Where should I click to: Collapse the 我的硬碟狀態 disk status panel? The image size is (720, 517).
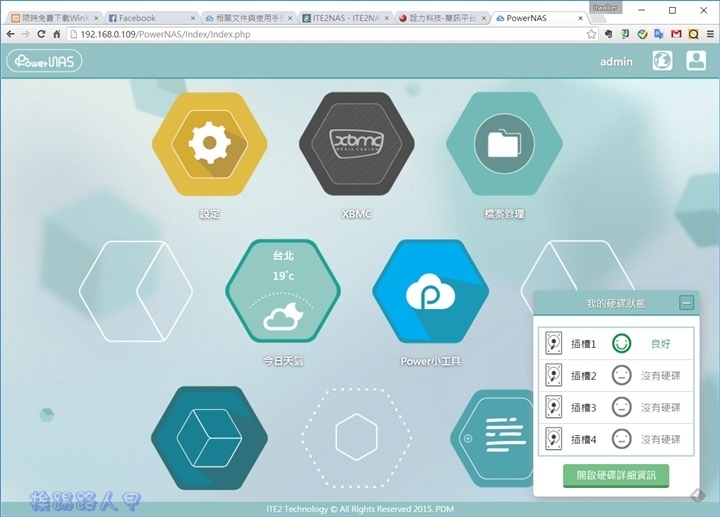(x=686, y=302)
